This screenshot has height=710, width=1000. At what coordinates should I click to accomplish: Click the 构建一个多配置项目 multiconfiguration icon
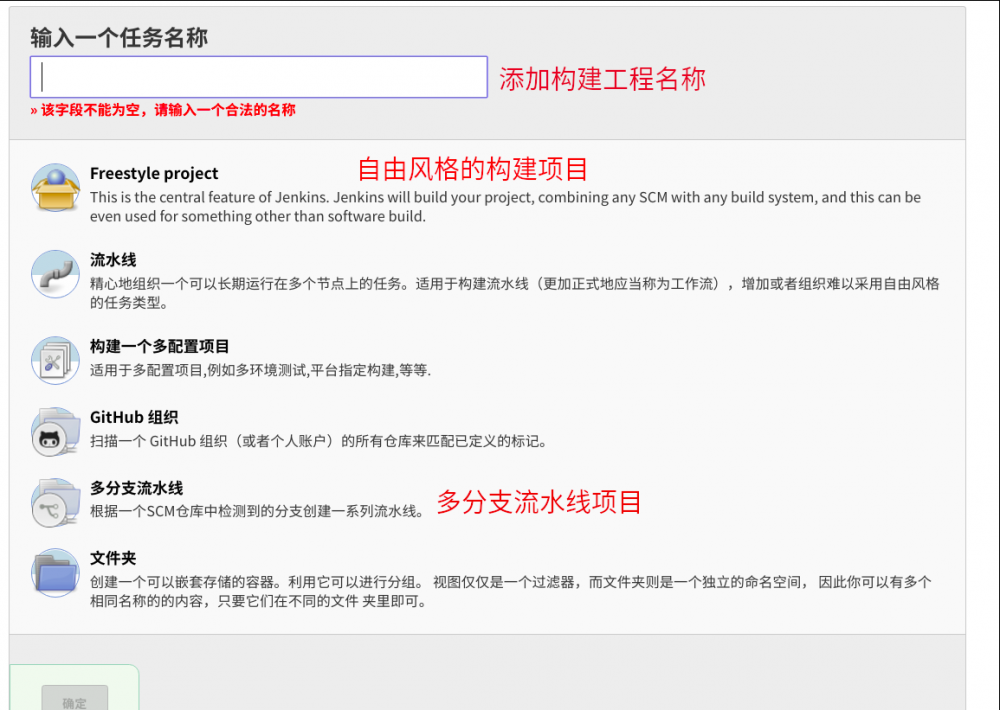55,361
